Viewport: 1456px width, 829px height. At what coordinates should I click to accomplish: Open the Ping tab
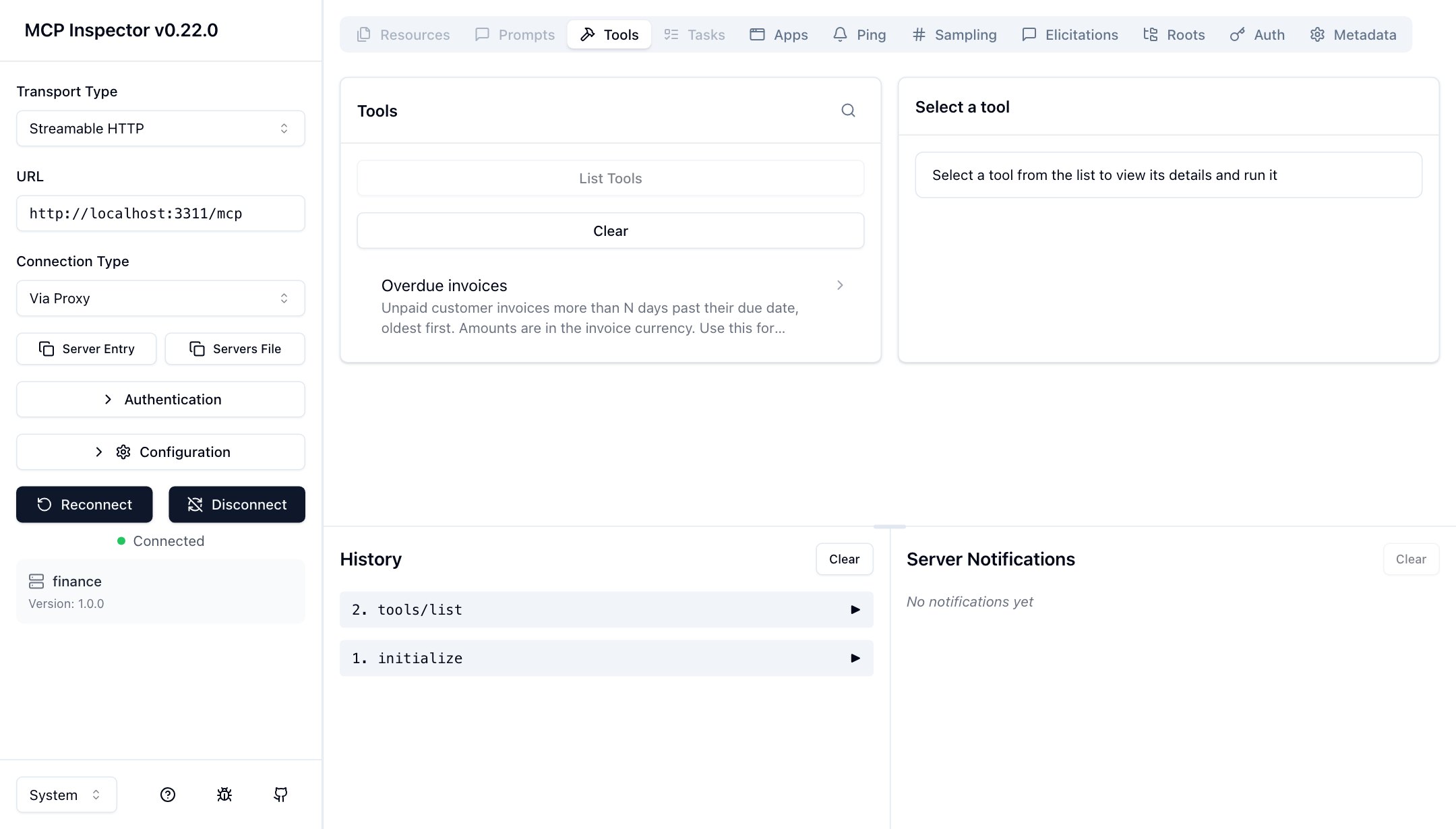pos(859,34)
